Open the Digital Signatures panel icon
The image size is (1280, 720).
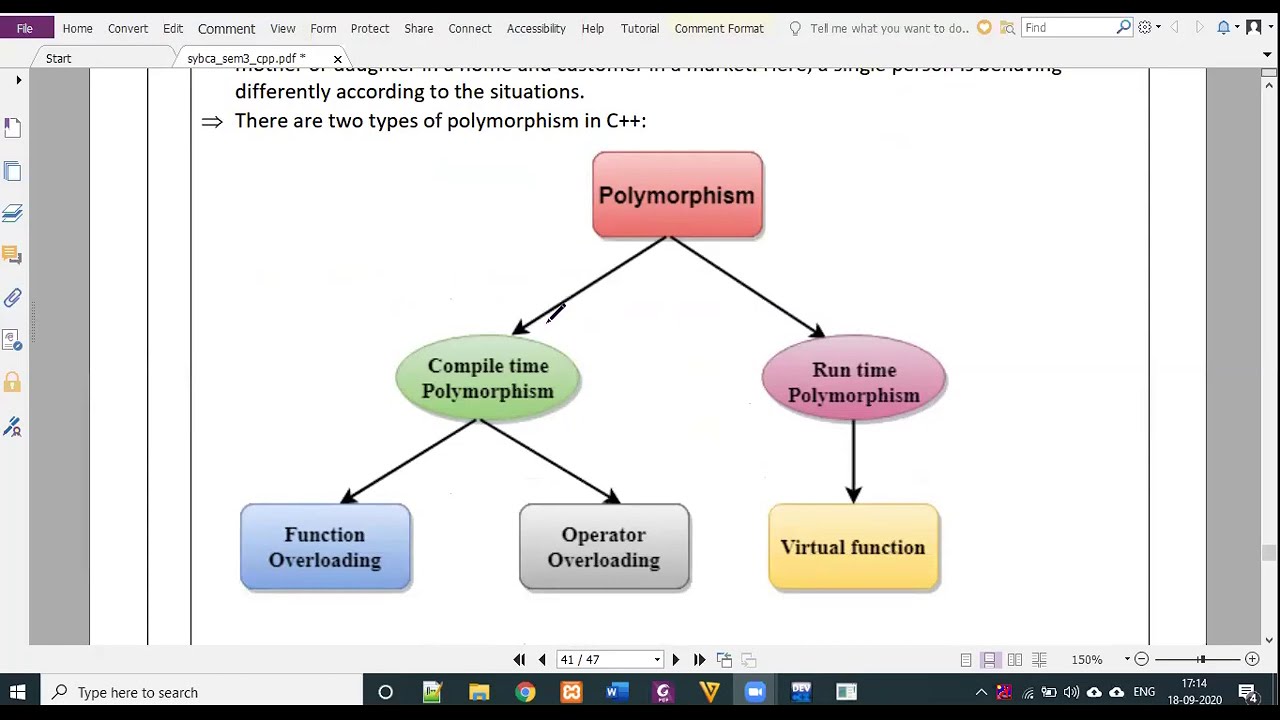pyautogui.click(x=12, y=341)
